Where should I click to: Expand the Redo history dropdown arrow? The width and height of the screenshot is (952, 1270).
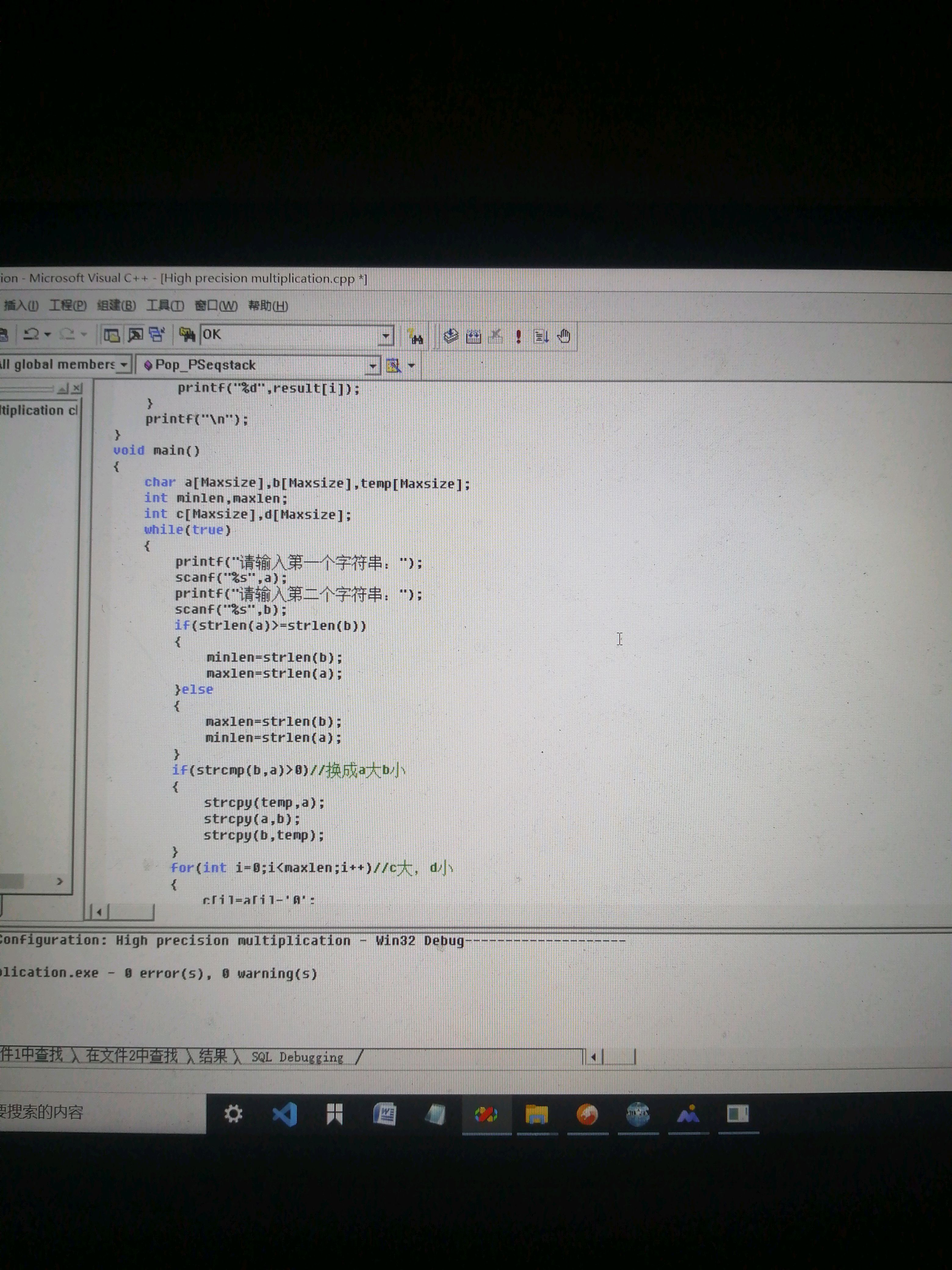84,334
